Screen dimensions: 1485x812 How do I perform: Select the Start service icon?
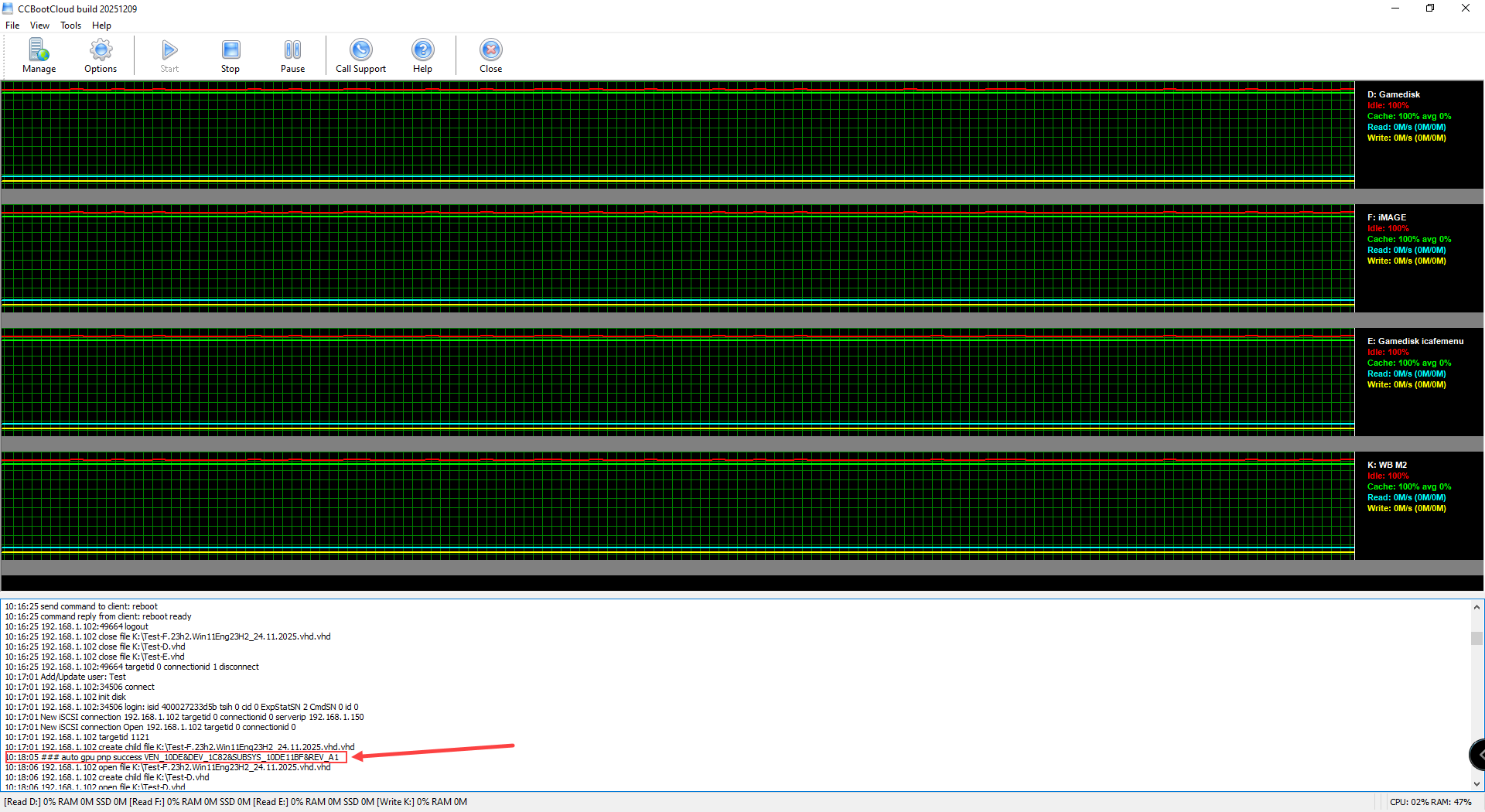169,54
